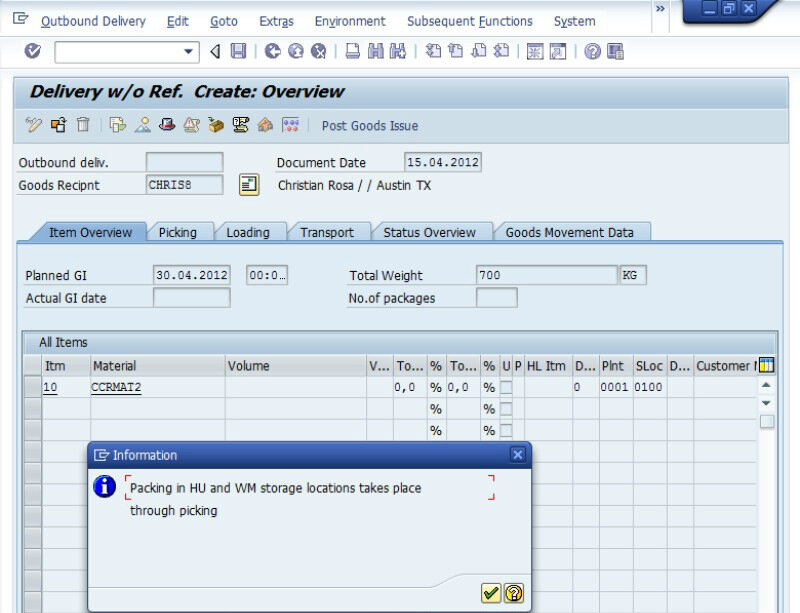Viewport: 800px width, 613px height.
Task: Click the Post Goods Issue button
Action: coord(370,125)
